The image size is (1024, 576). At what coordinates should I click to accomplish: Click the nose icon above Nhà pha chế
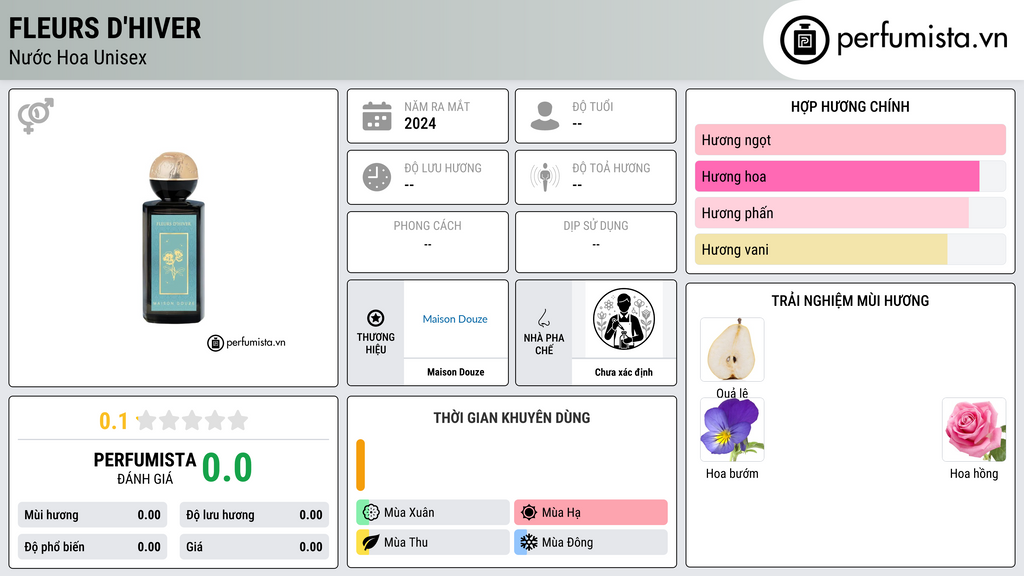pyautogui.click(x=543, y=318)
